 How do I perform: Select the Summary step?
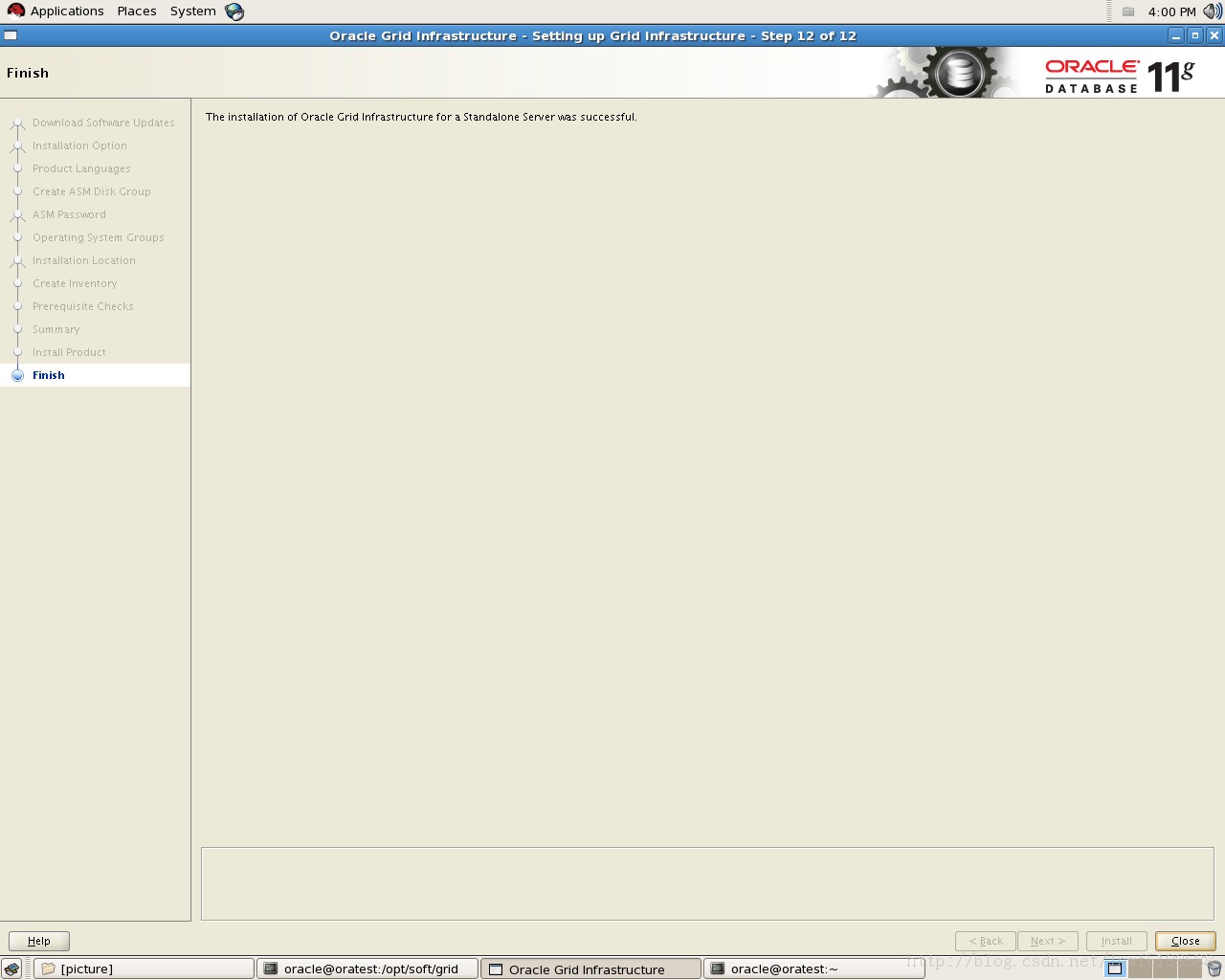pos(56,329)
